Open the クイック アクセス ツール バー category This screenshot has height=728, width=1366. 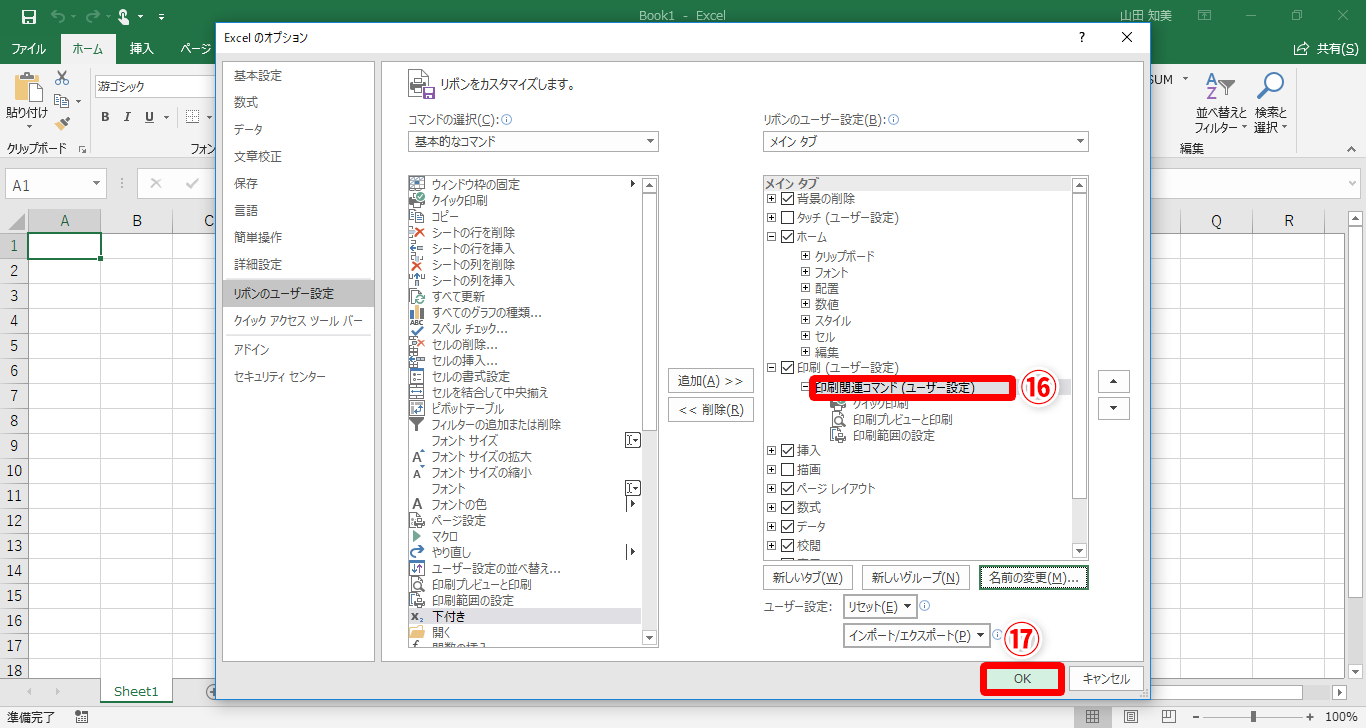[298, 321]
